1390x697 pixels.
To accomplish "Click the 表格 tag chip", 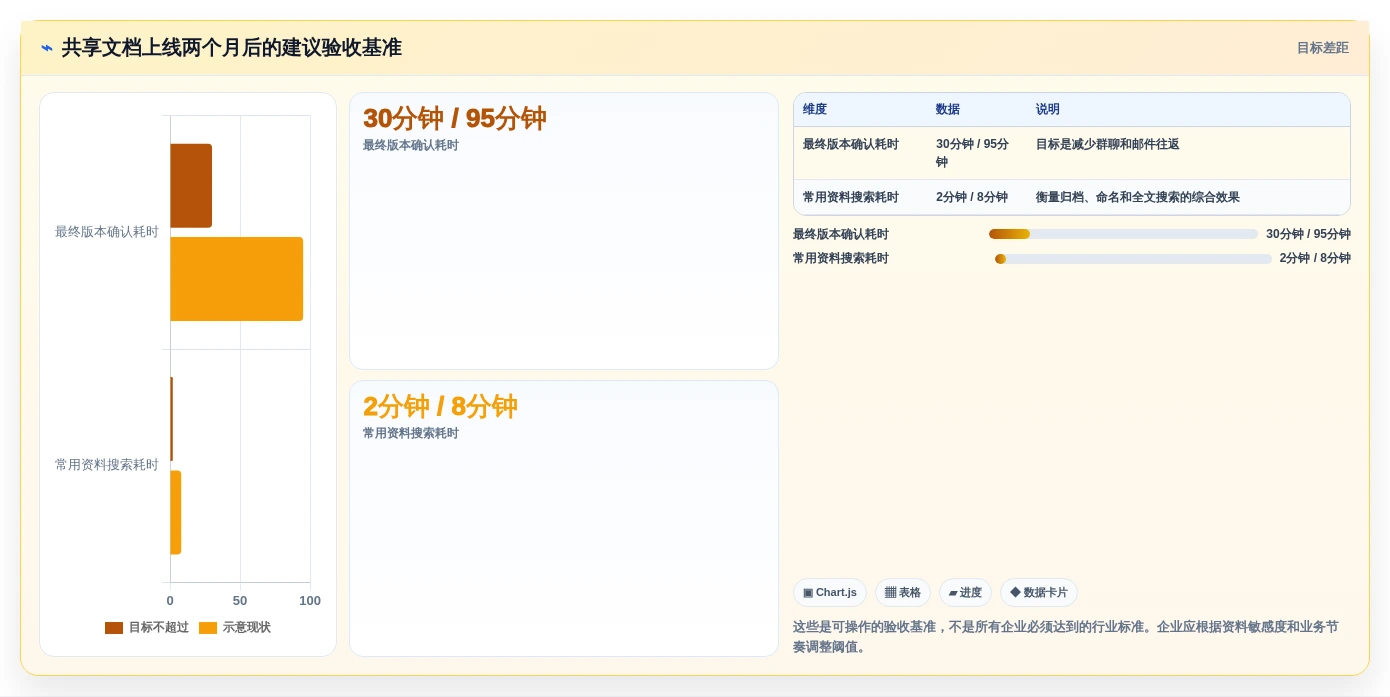I will tap(903, 593).
